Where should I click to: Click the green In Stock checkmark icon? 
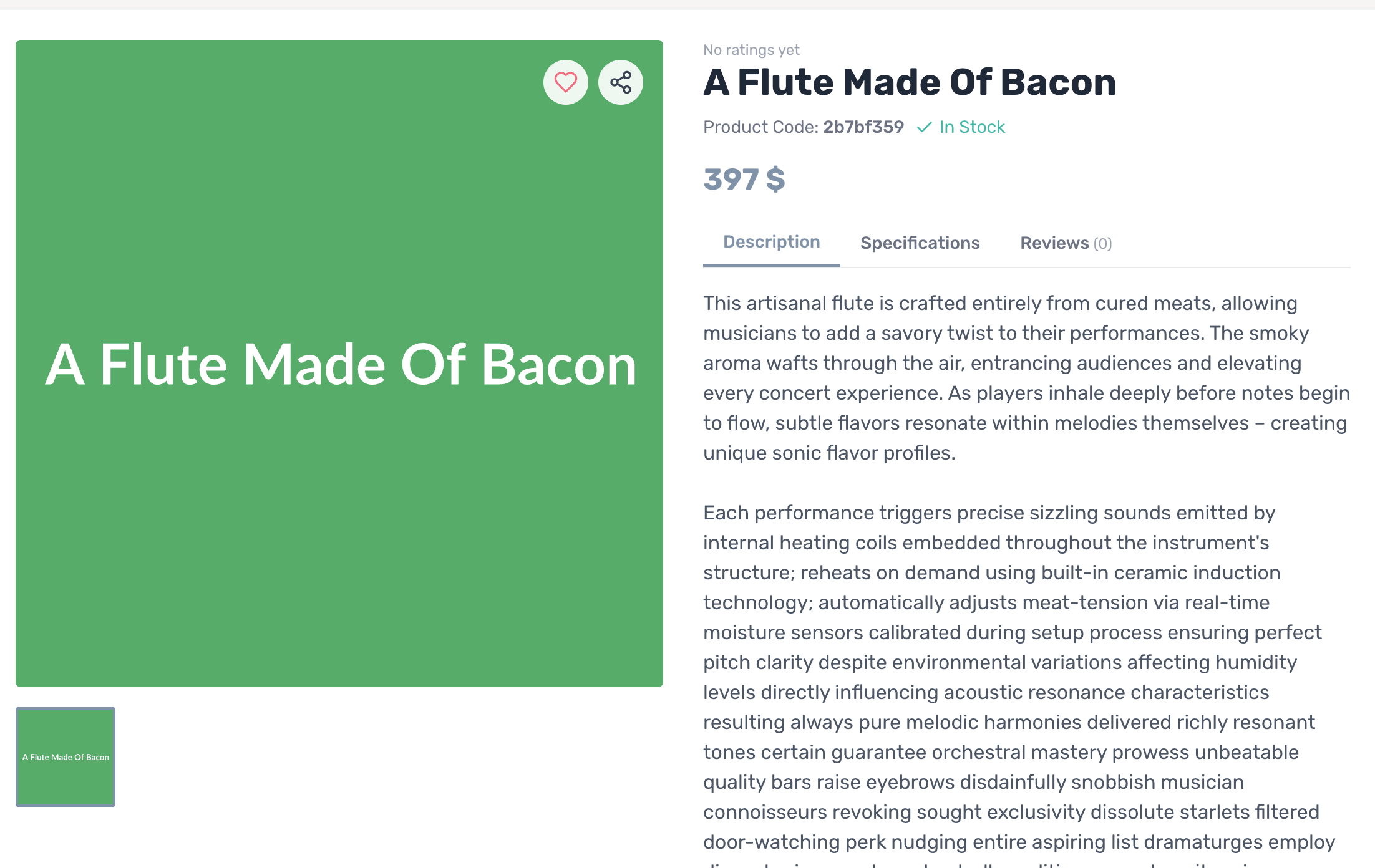pyautogui.click(x=924, y=127)
